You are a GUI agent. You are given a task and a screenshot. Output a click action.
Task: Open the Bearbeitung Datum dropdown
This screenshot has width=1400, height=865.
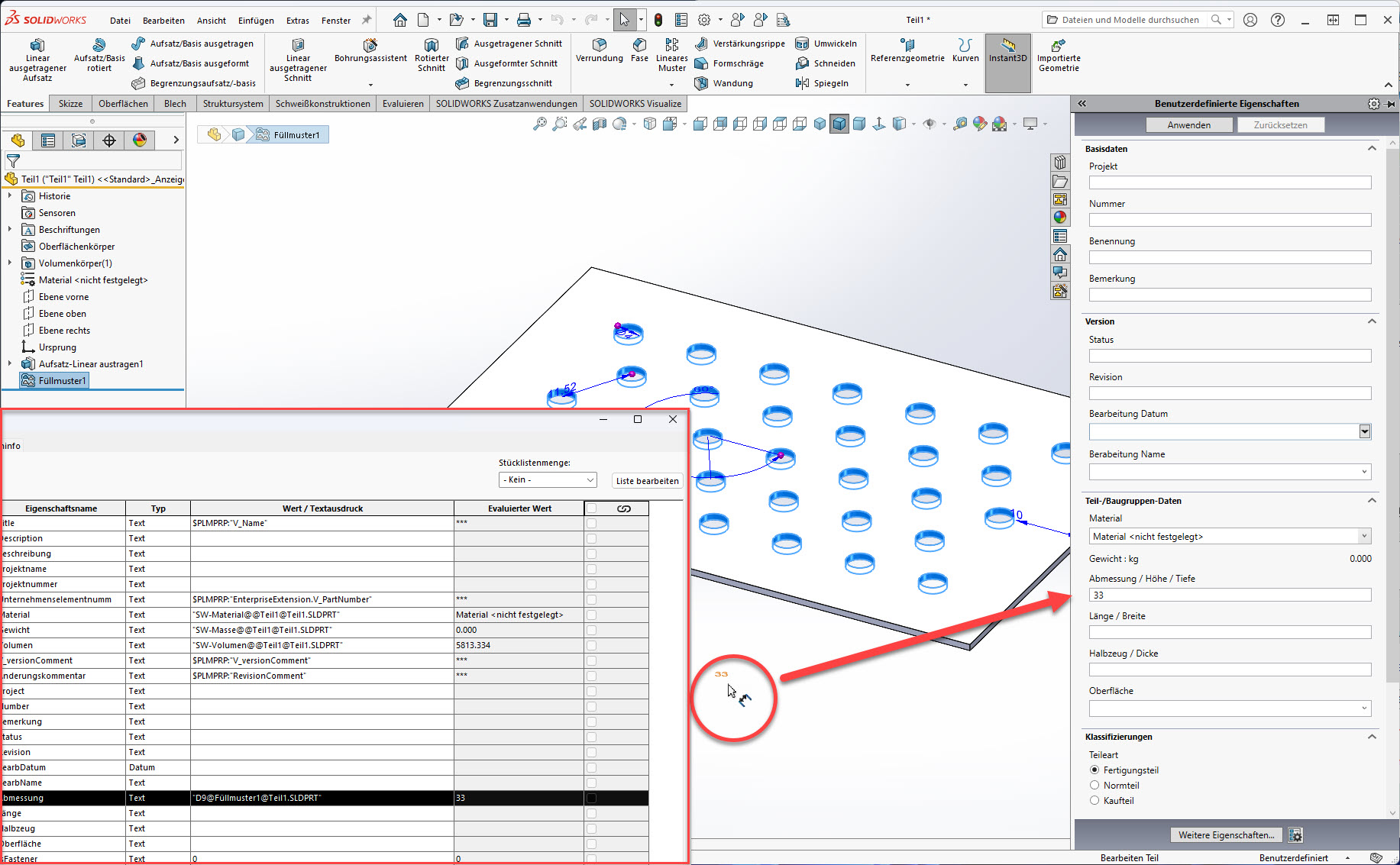[1365, 431]
